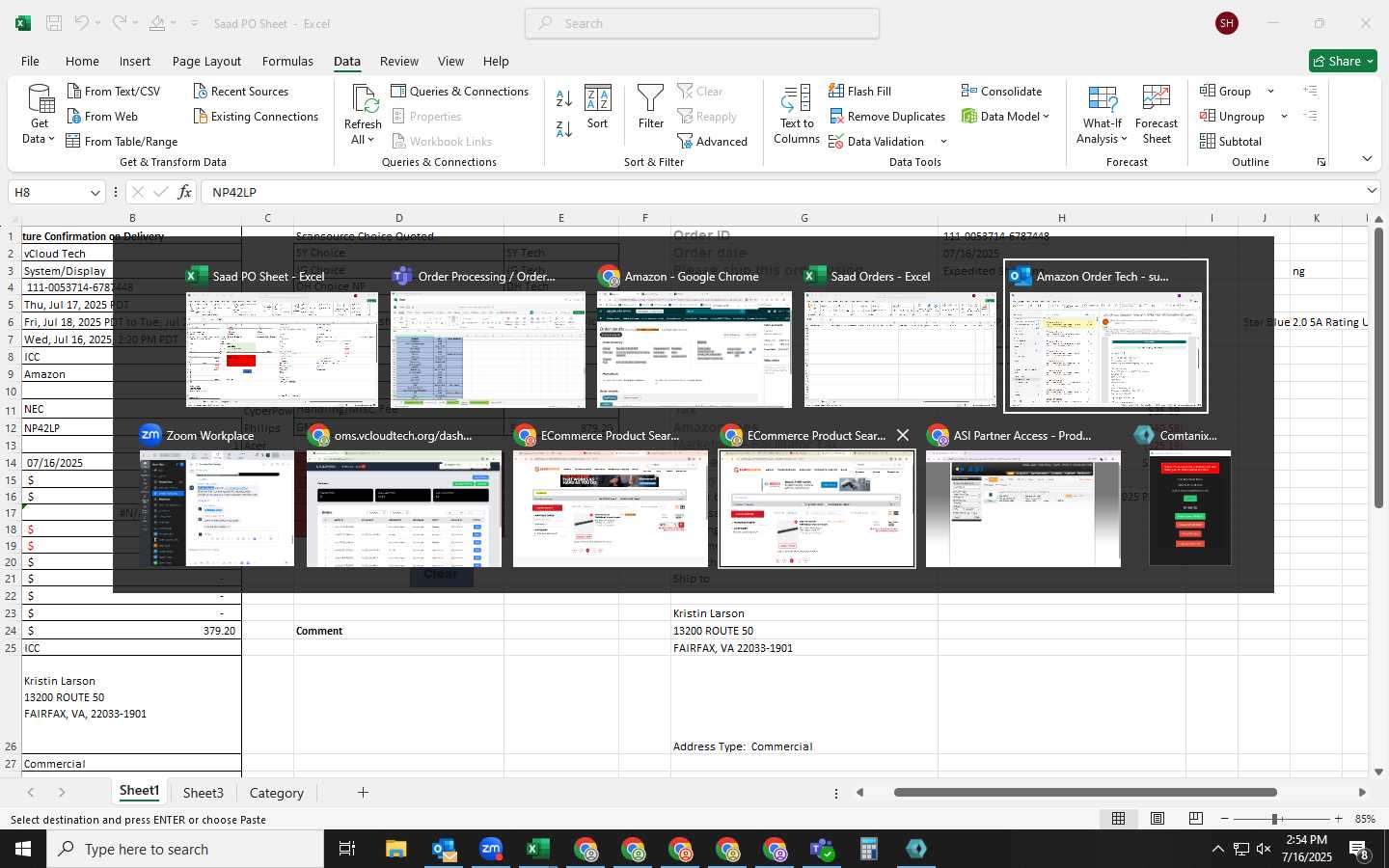Click the horizontal scrollbar

[1085, 793]
